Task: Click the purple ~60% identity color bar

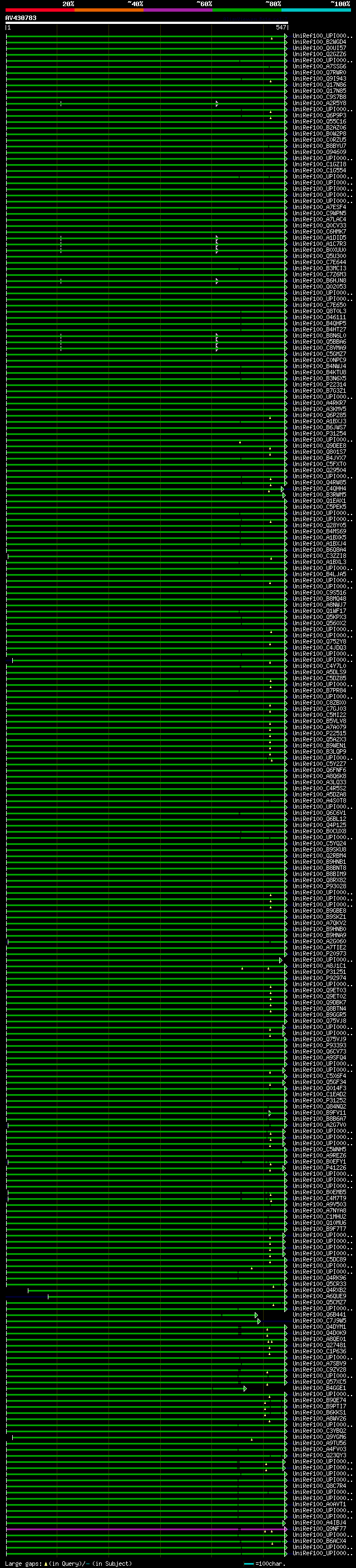Action: click(179, 10)
